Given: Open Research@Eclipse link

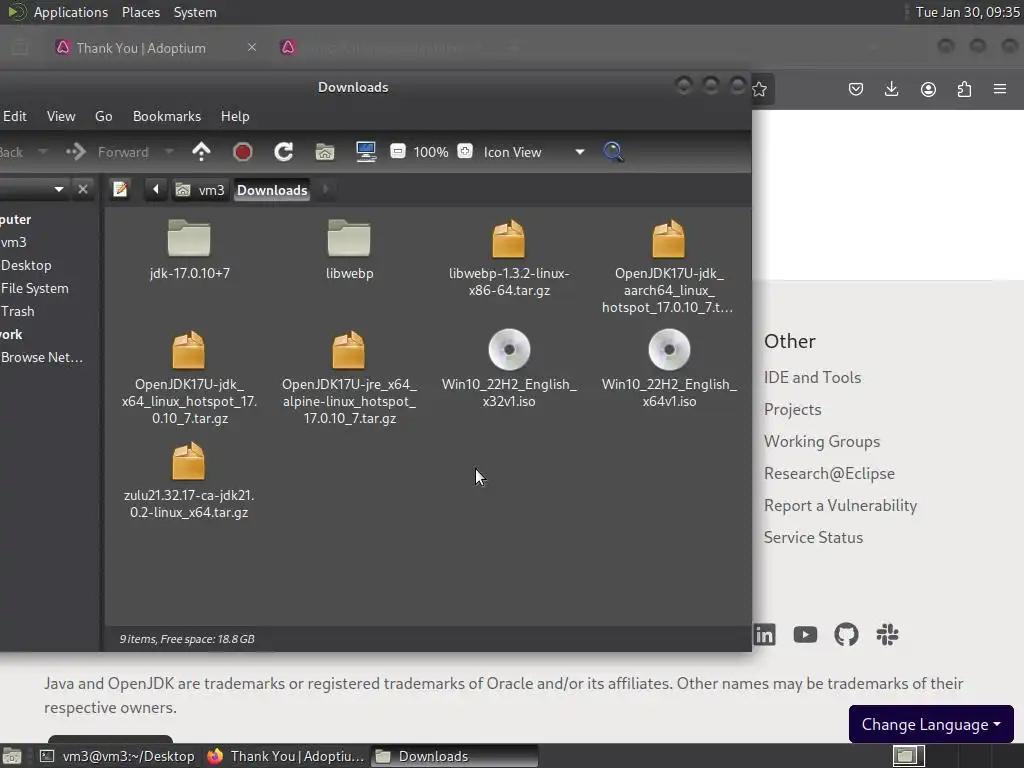Looking at the screenshot, I should 829,473.
